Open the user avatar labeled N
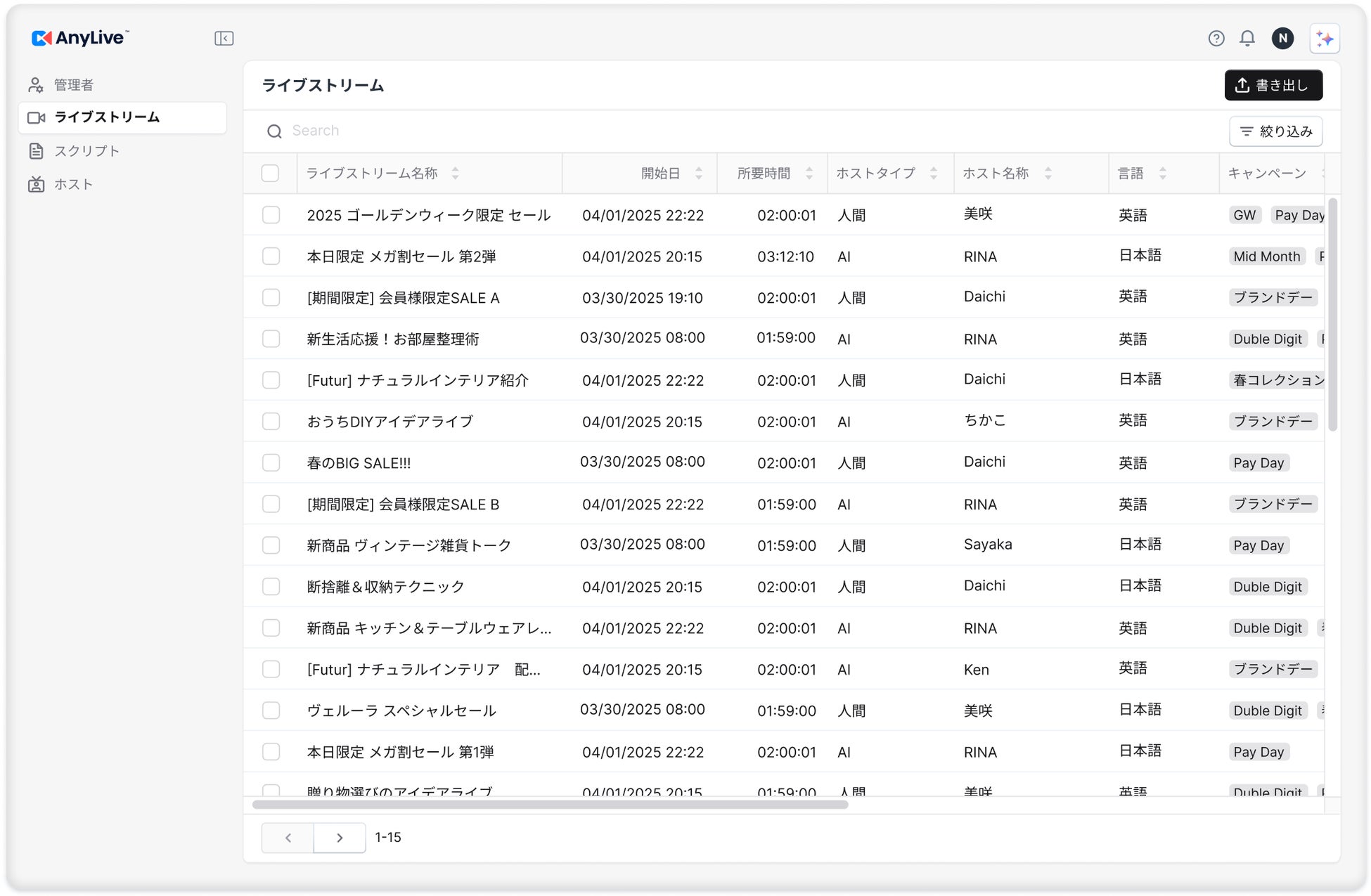This screenshot has height=896, width=1371. coord(1282,38)
